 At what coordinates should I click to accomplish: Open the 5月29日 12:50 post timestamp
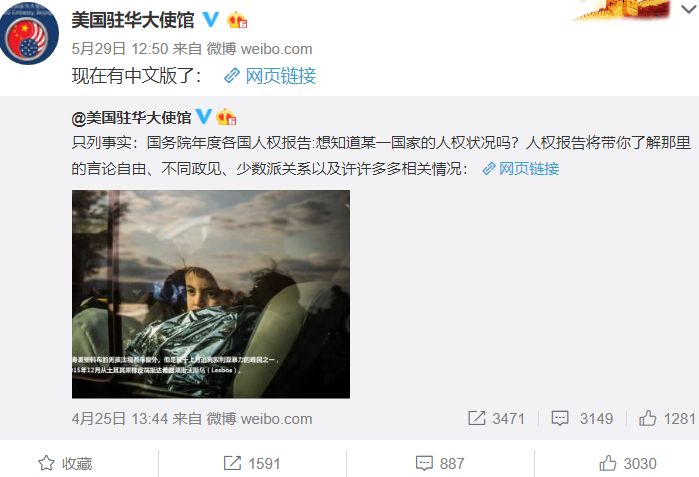click(x=120, y=49)
